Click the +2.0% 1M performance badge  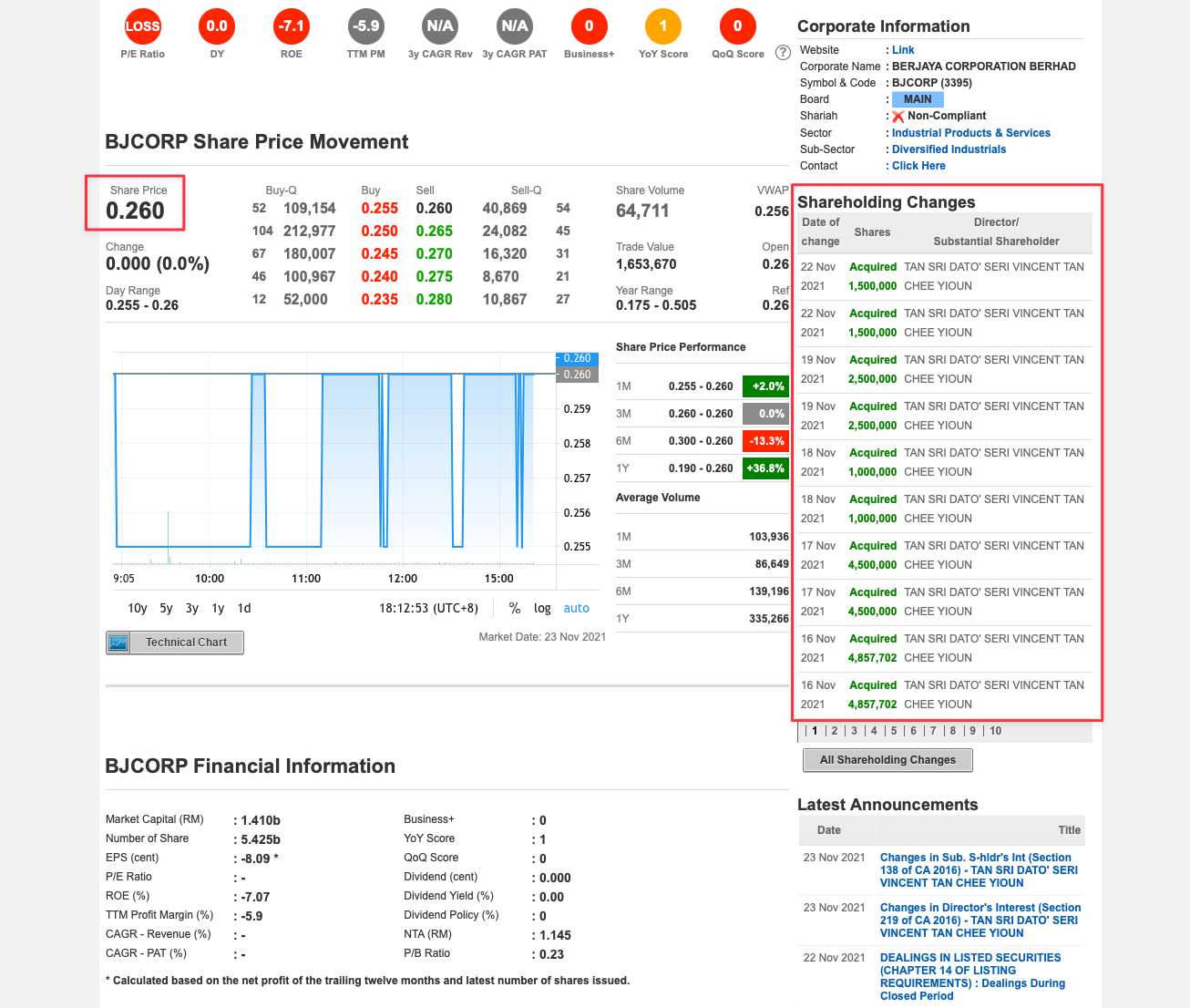pos(765,386)
